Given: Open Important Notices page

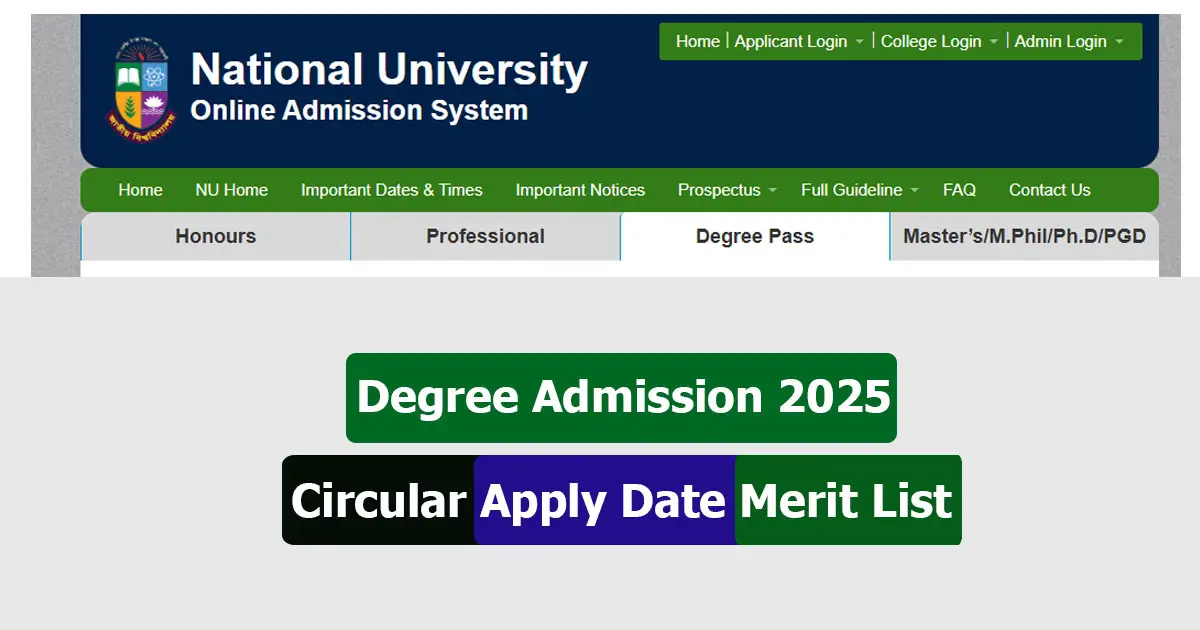Looking at the screenshot, I should coord(580,190).
